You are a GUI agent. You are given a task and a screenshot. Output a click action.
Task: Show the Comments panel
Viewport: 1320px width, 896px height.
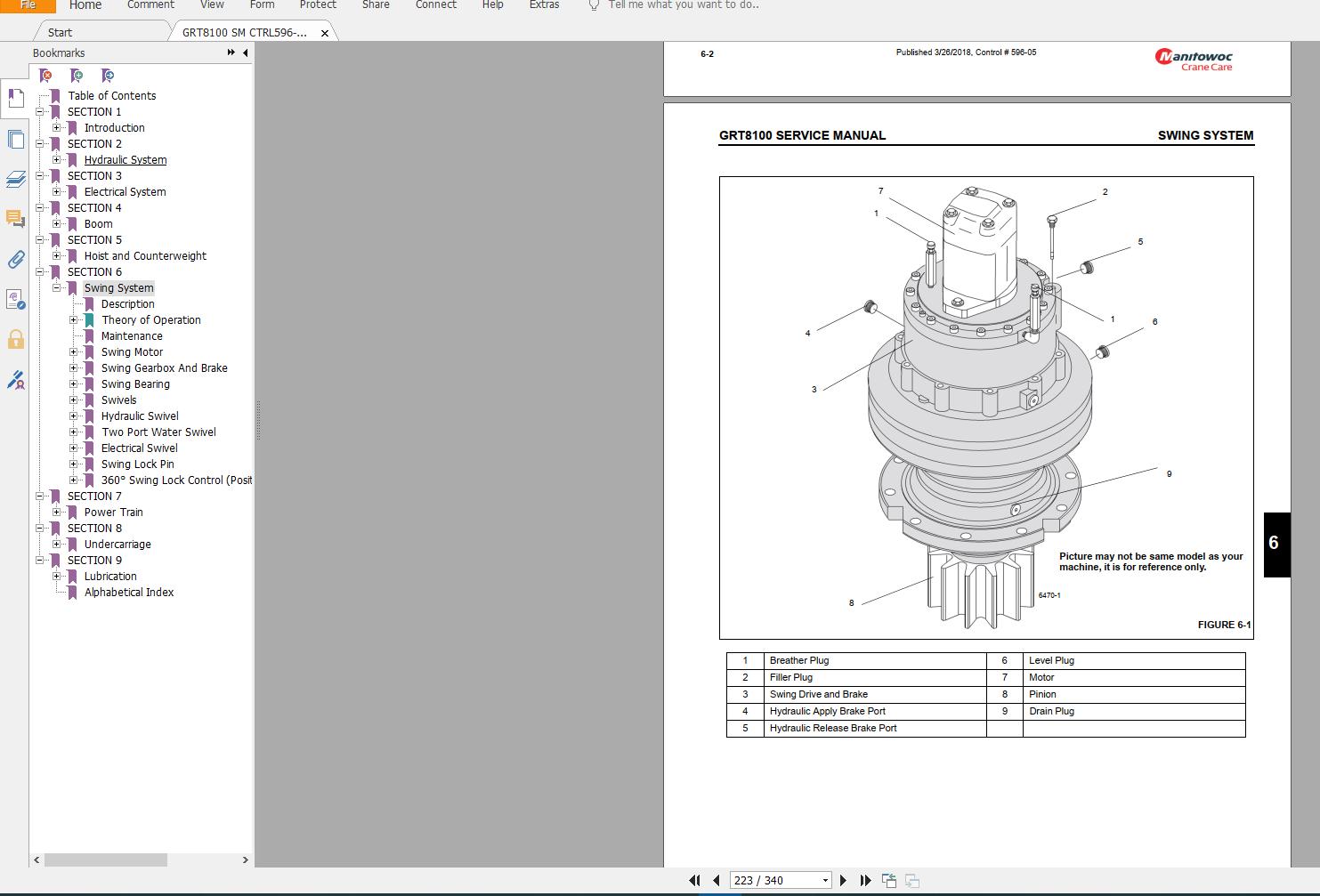(x=15, y=219)
